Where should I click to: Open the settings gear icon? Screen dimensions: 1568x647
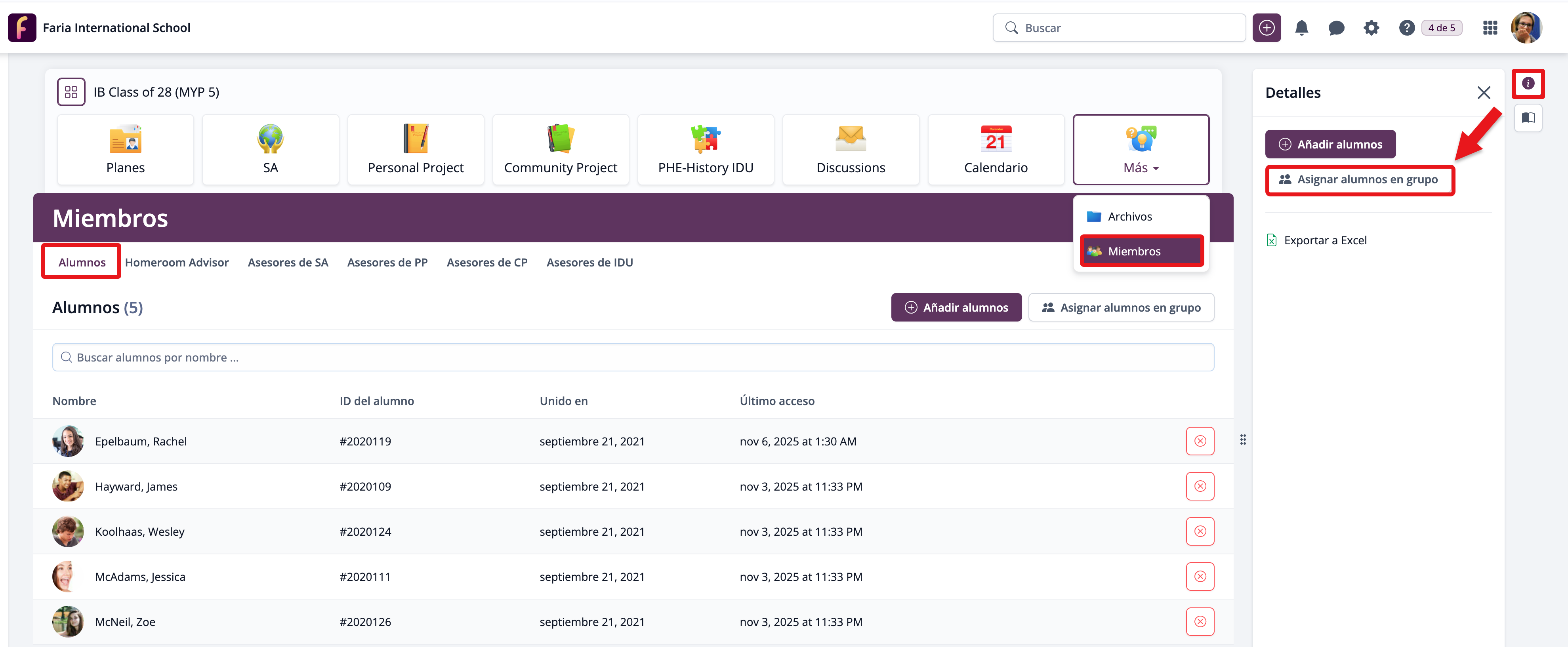pos(1371,28)
